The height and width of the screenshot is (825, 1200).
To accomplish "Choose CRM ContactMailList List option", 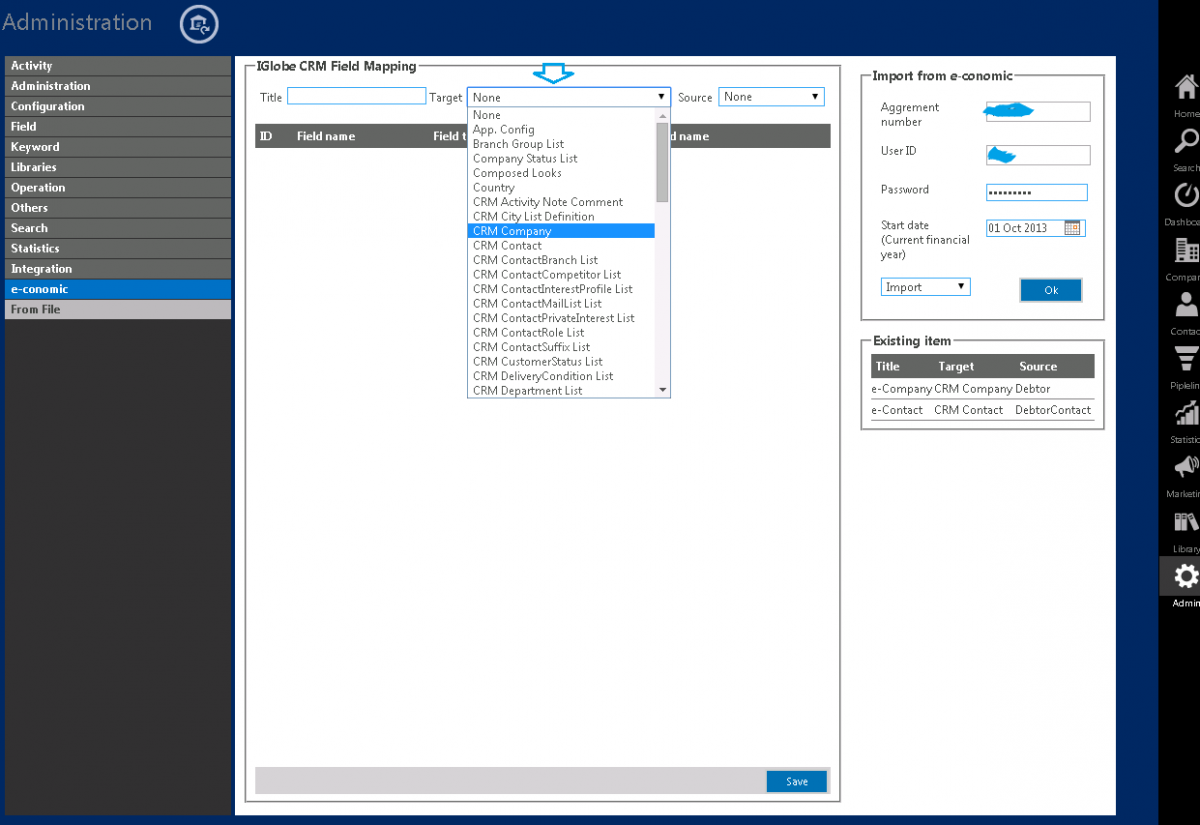I will point(561,304).
